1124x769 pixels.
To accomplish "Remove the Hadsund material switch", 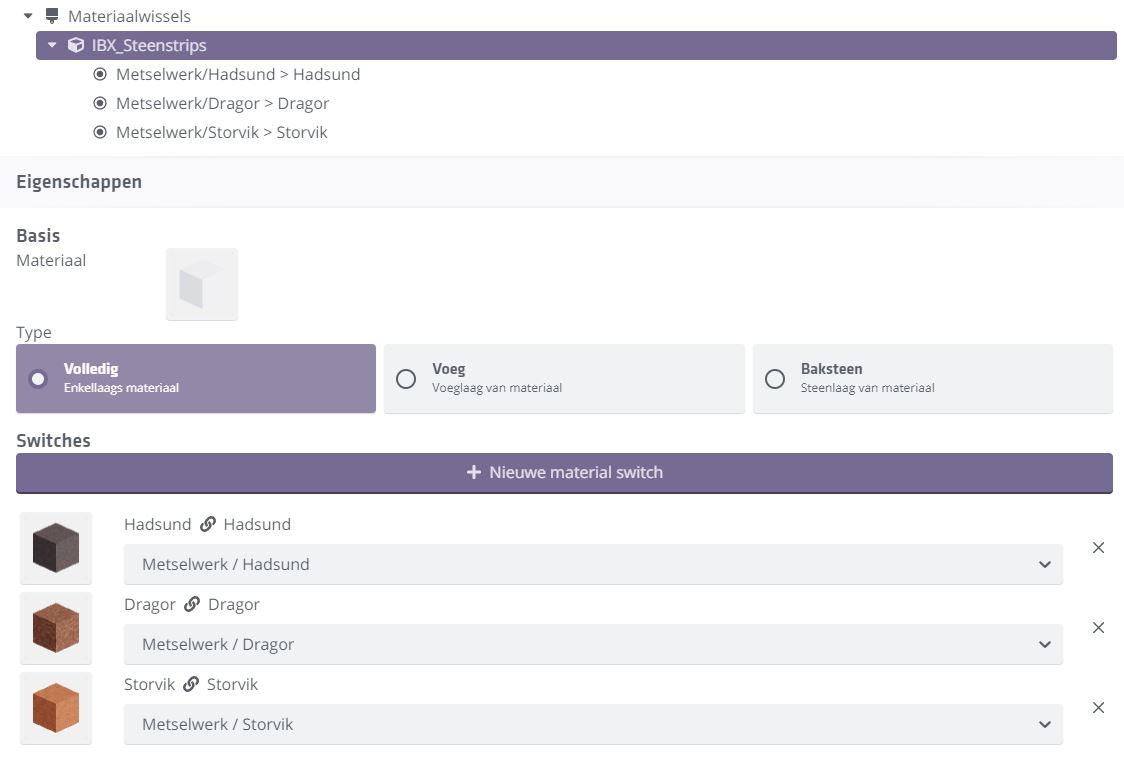I will 1098,547.
